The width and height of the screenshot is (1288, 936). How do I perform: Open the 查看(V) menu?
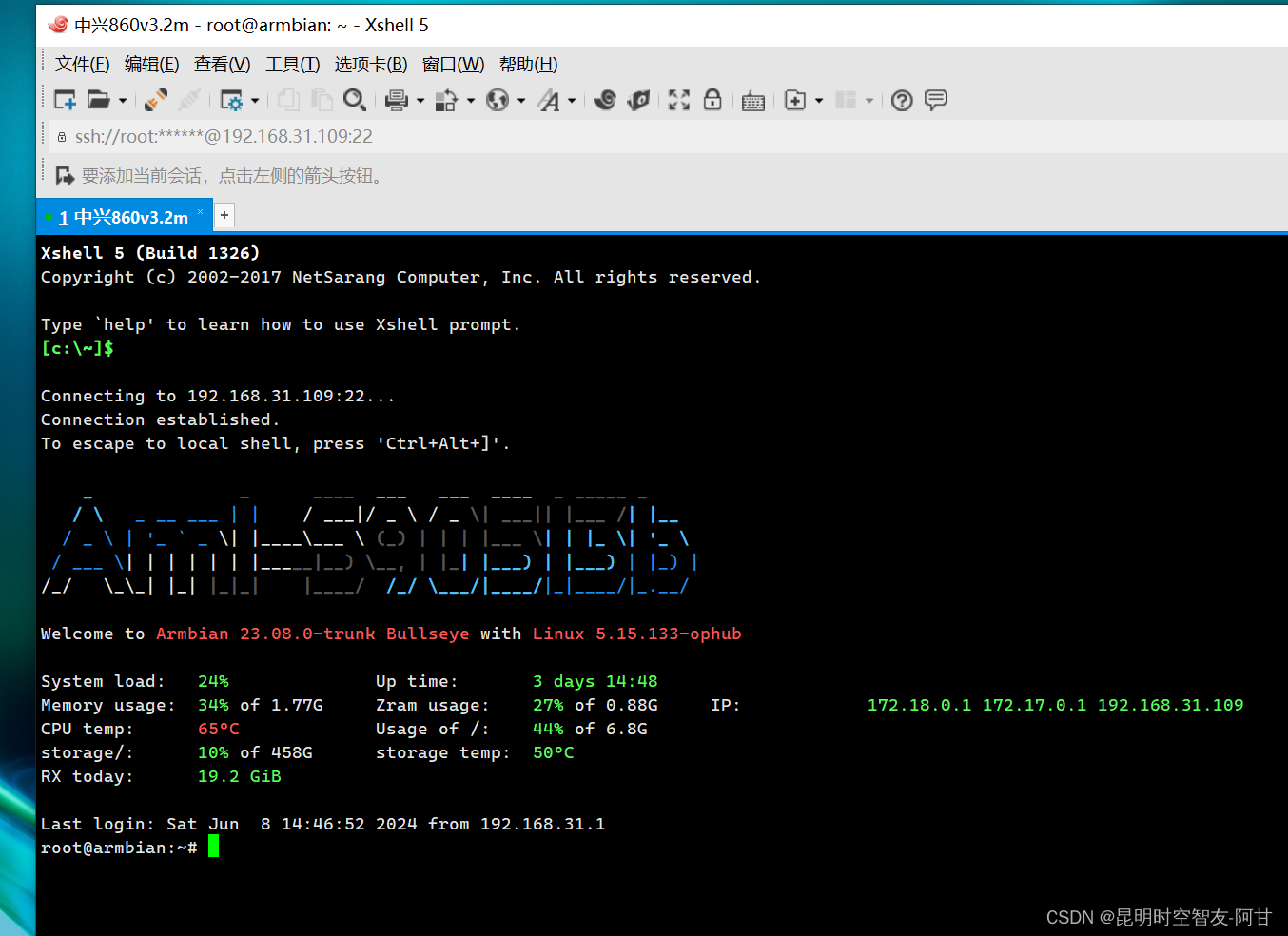[x=223, y=65]
